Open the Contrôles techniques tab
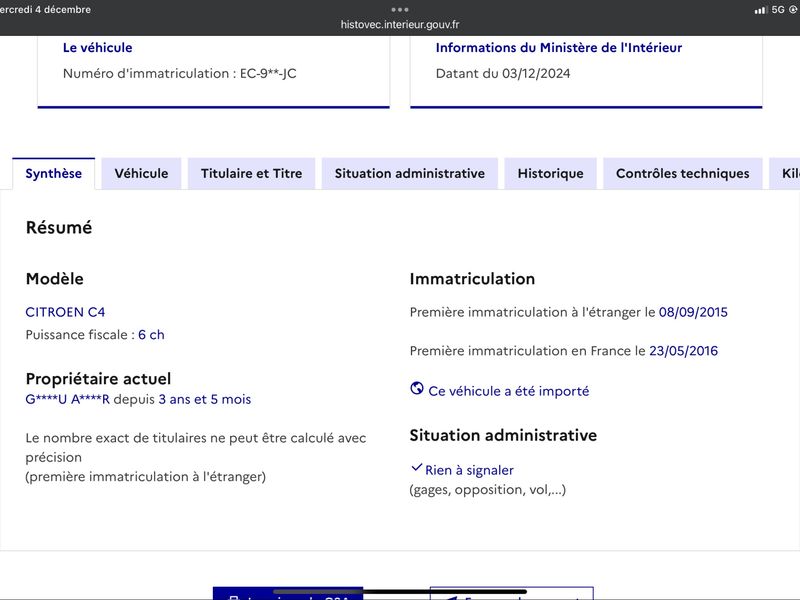The image size is (800, 600). point(683,173)
